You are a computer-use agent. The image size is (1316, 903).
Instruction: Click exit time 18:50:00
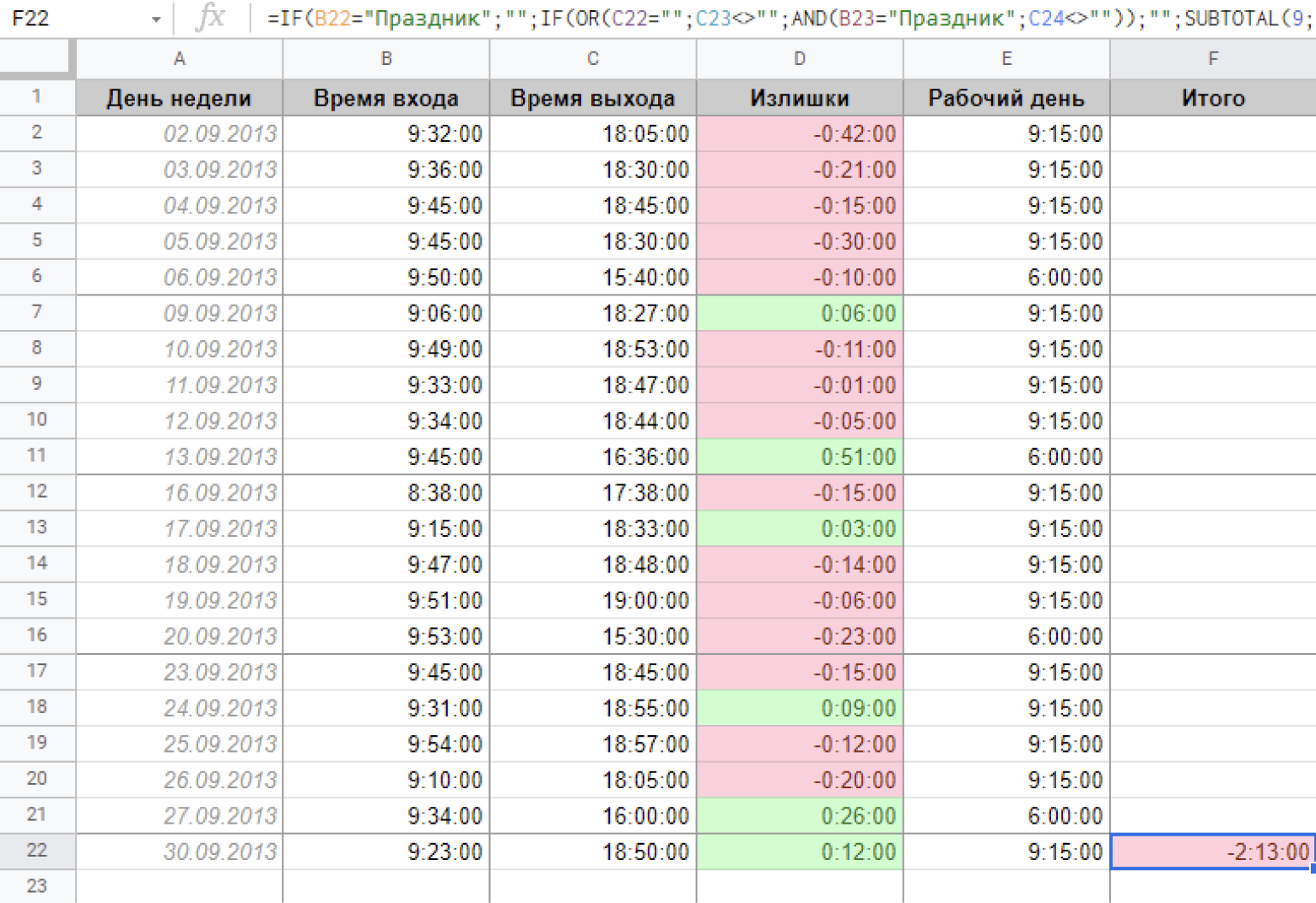(593, 852)
